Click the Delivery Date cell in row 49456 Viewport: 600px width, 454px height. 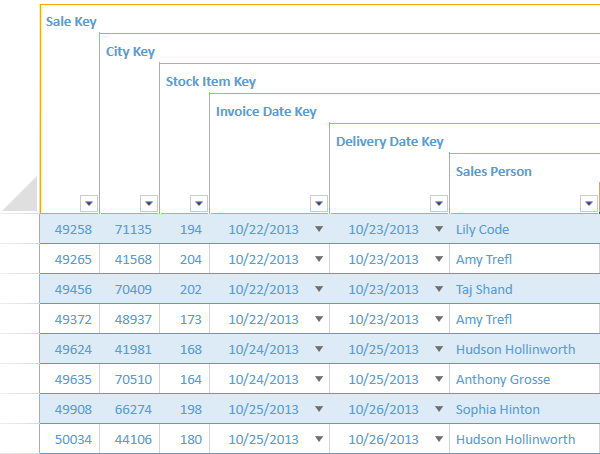click(x=383, y=289)
